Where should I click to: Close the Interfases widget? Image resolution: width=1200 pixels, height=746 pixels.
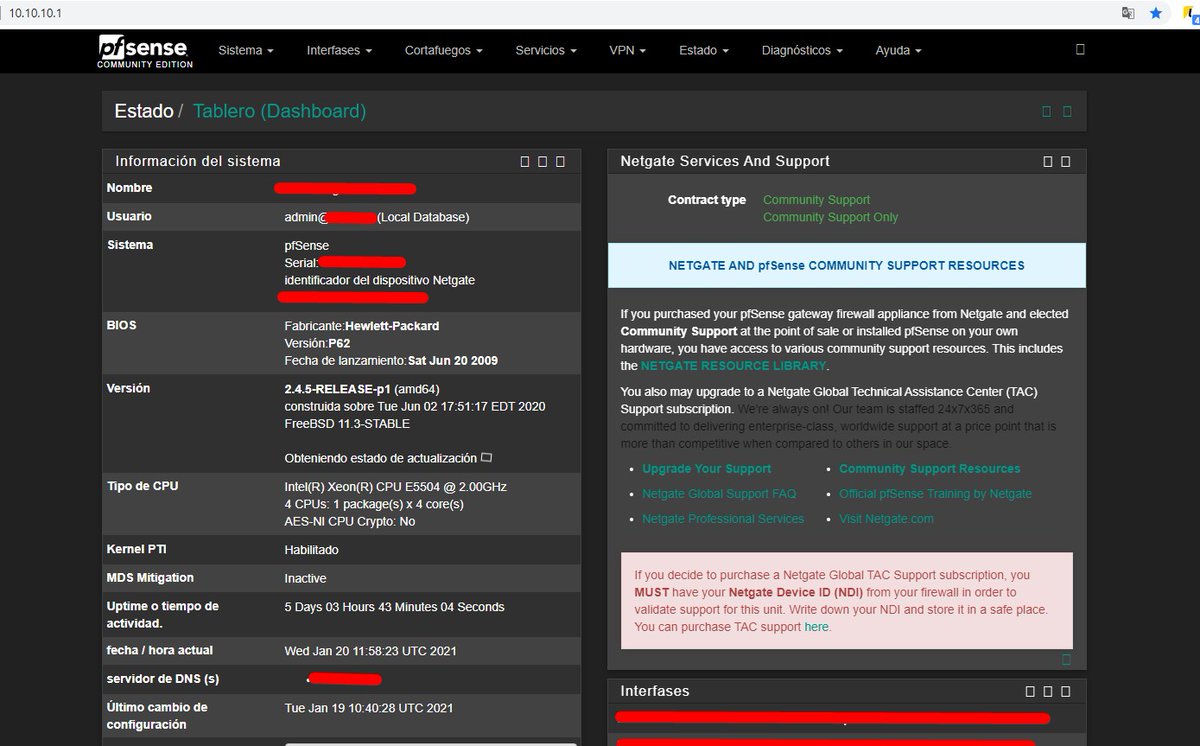click(x=1065, y=691)
